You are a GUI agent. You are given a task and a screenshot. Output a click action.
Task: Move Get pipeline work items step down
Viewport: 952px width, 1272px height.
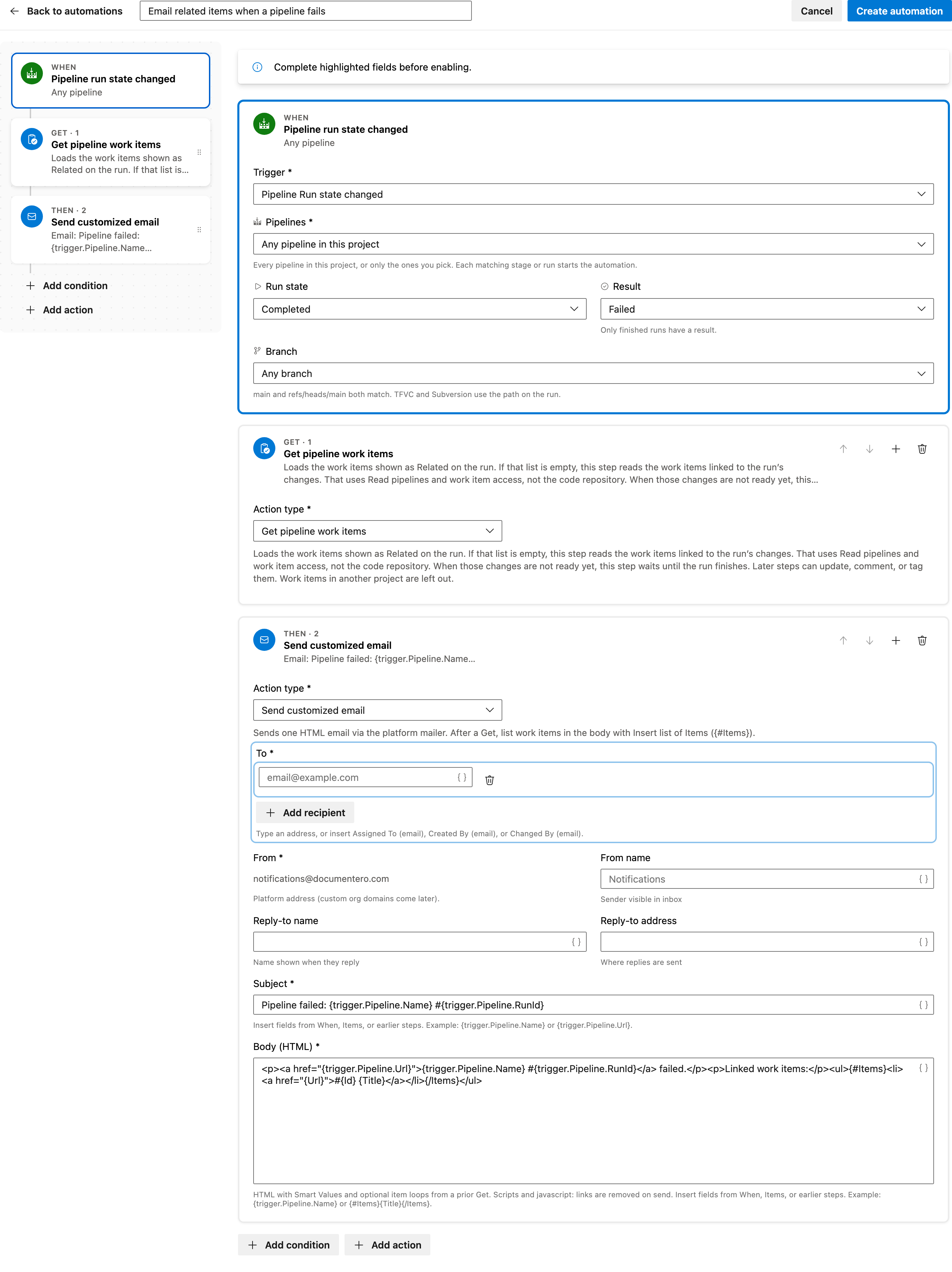(x=870, y=449)
